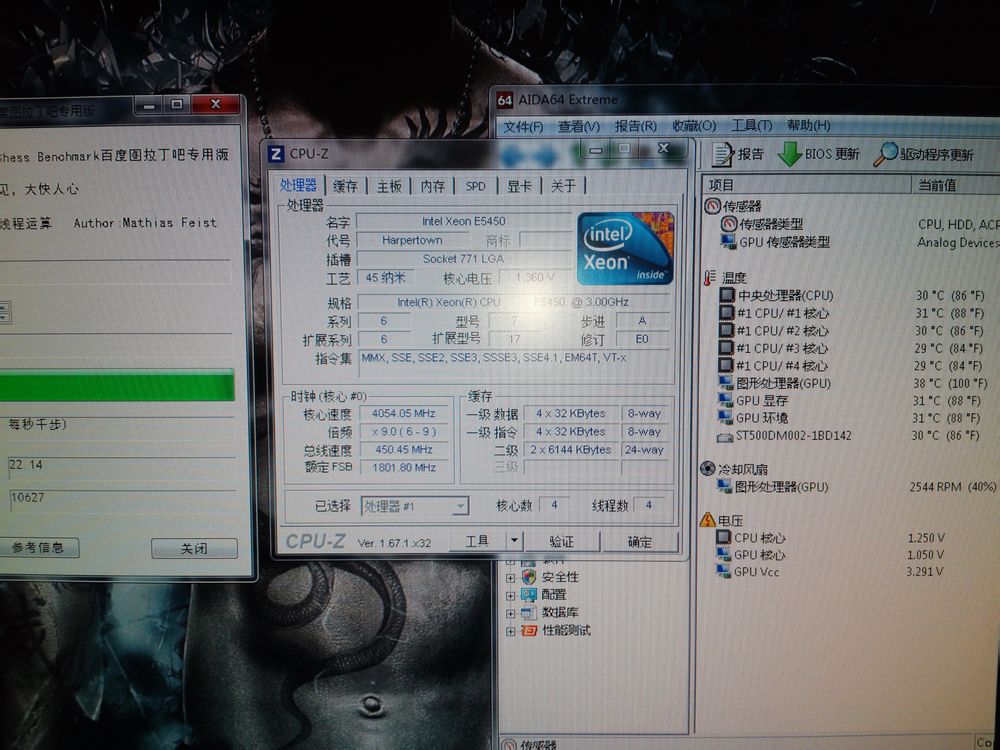Click the 2544 RPM (40%) fan value

[x=953, y=487]
